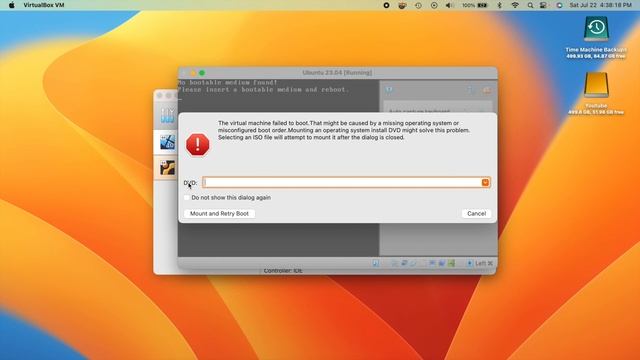Image resolution: width=640 pixels, height=360 pixels.
Task: Click the Mount and Retry Boot button
Action: [219, 213]
